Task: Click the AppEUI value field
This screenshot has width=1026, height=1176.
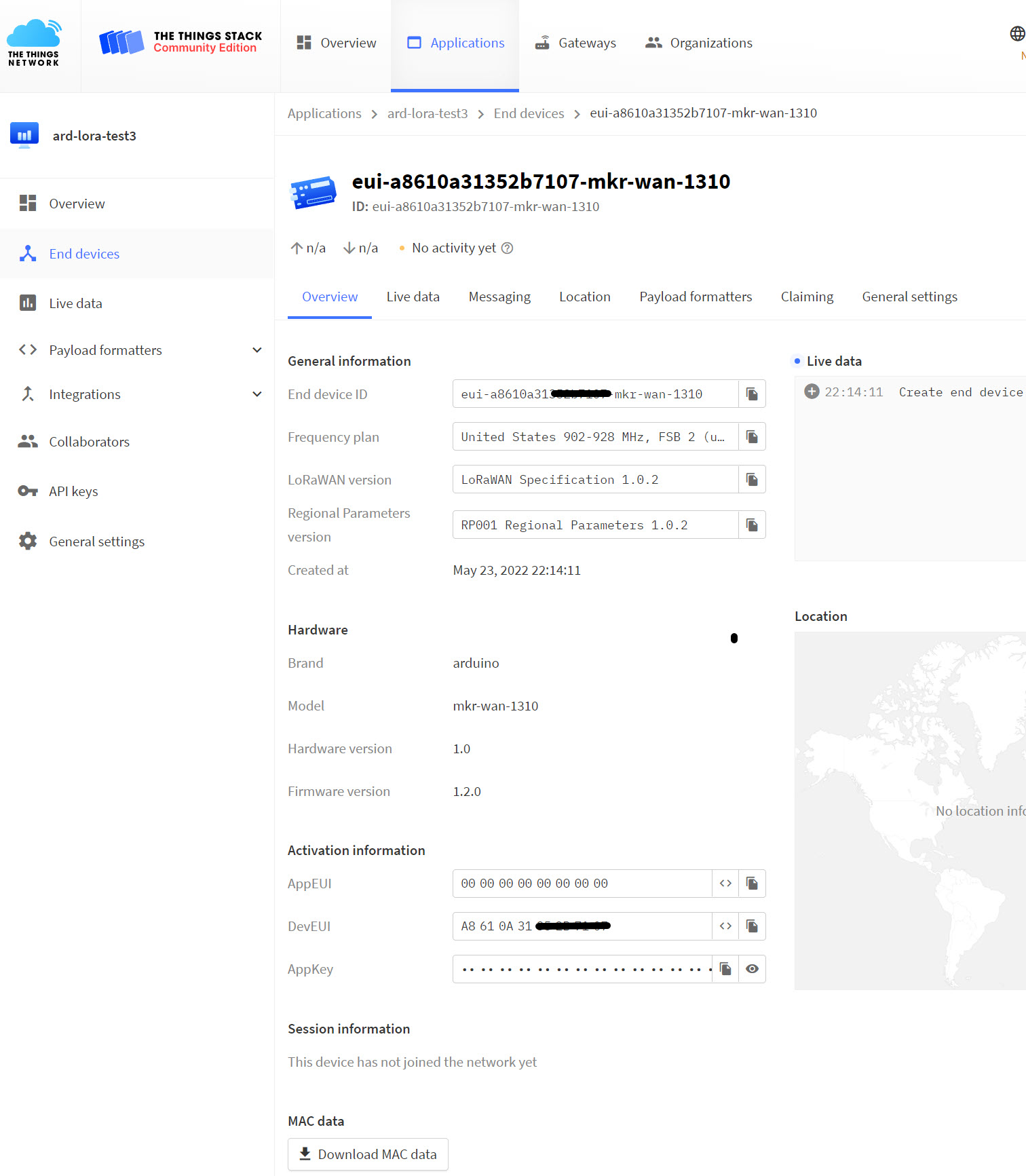Action: [582, 884]
